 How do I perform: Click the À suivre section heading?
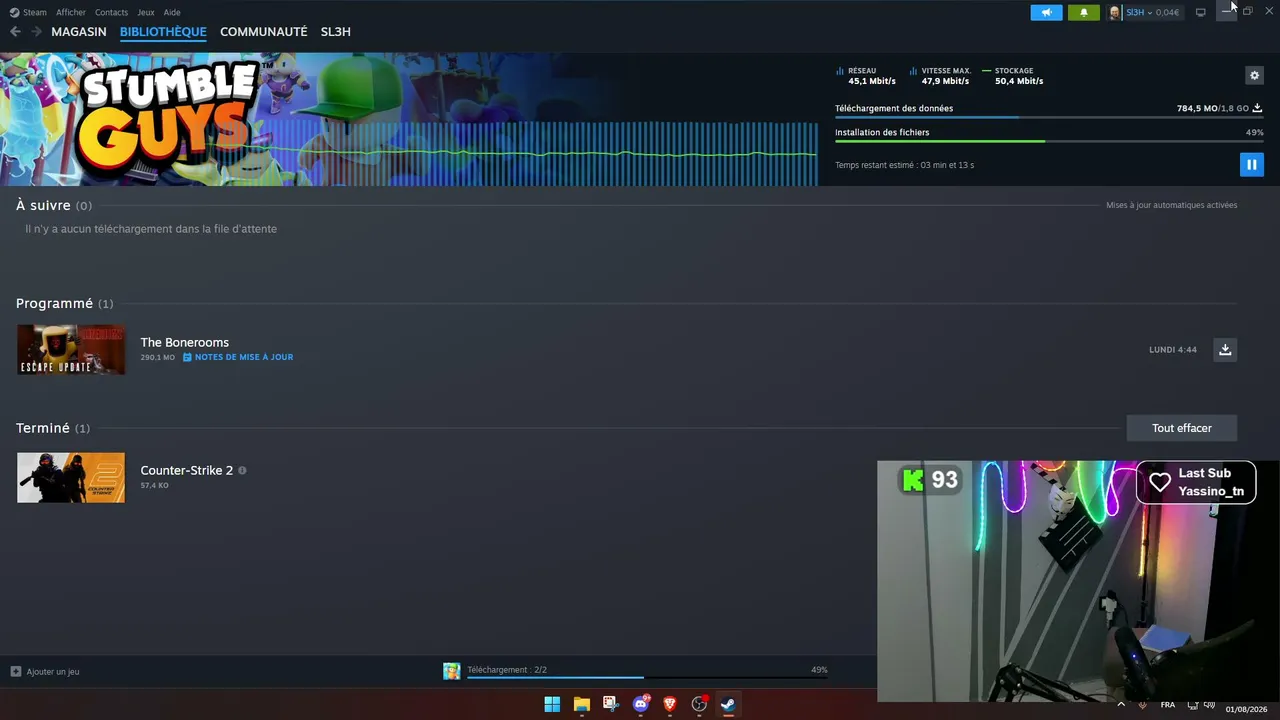(54, 205)
